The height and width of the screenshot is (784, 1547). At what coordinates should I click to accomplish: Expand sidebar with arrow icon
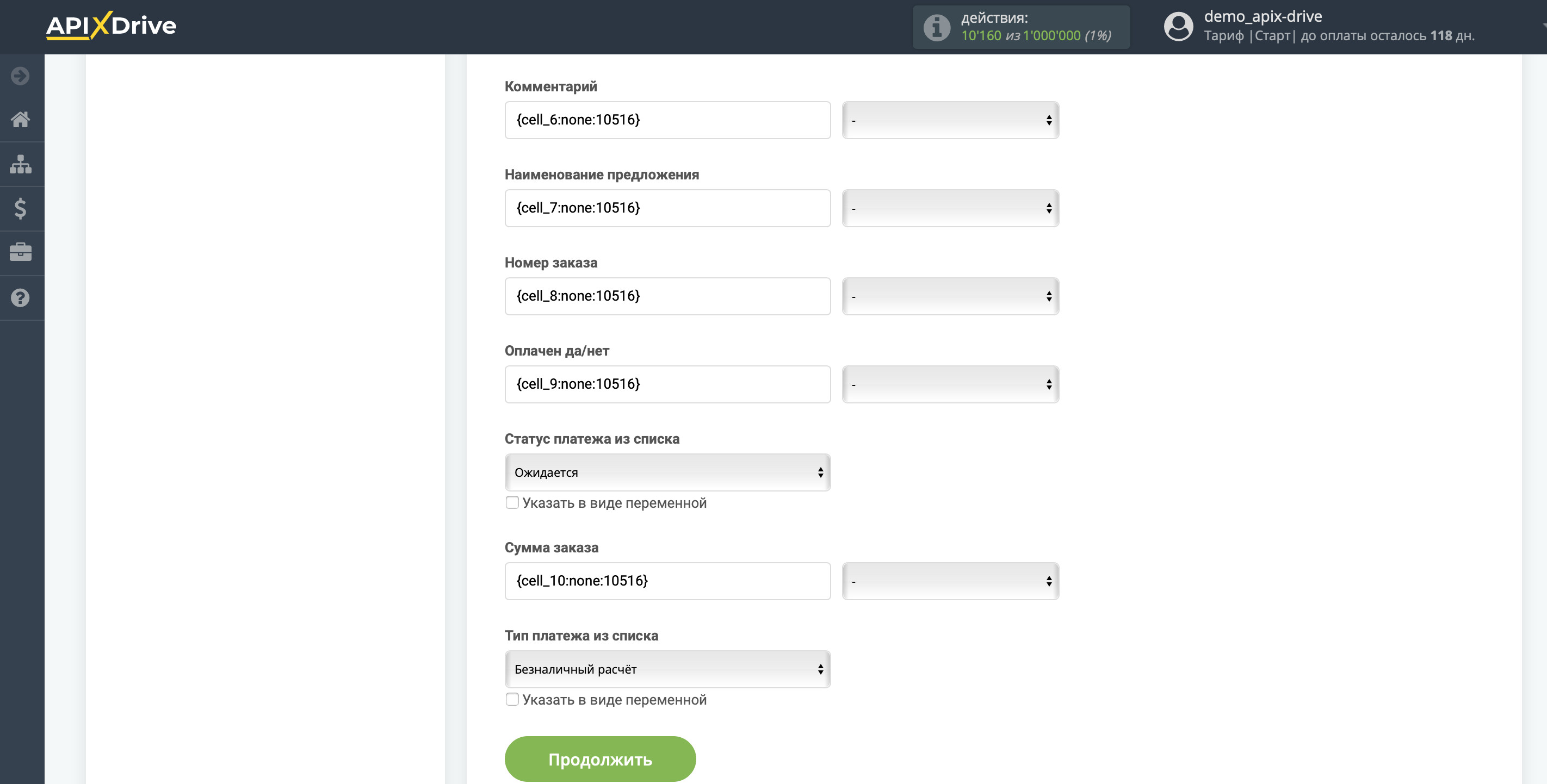[x=21, y=76]
